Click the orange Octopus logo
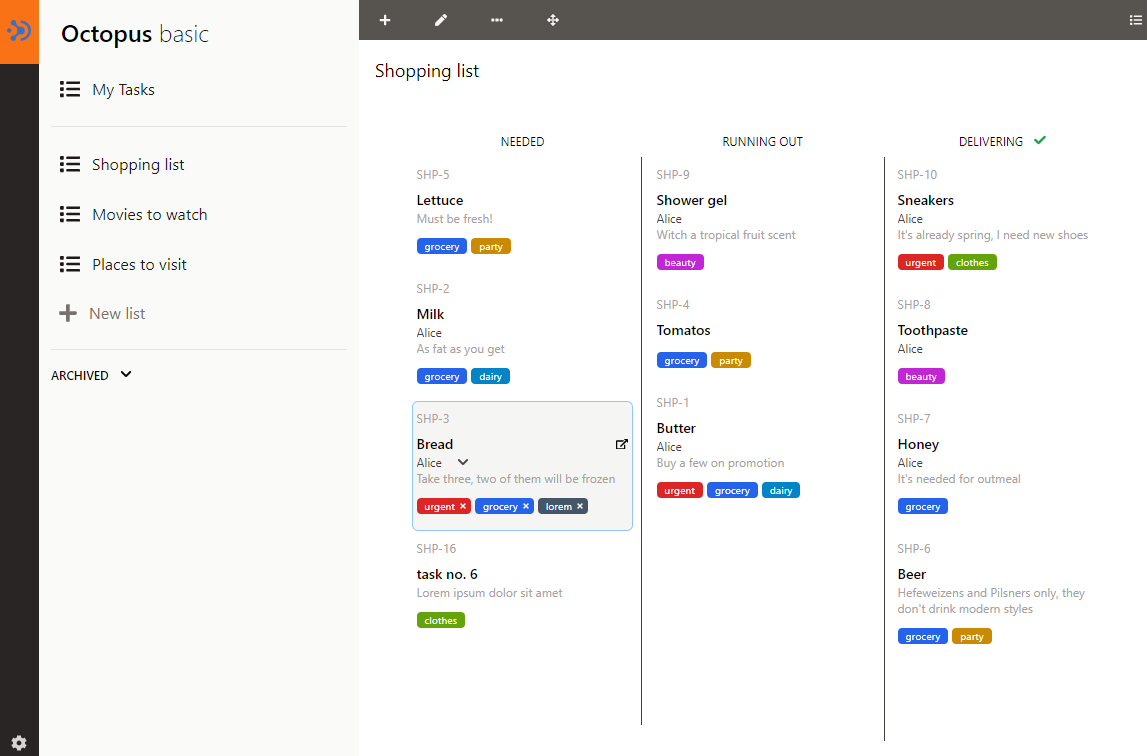The image size is (1147, 756). (x=19, y=31)
